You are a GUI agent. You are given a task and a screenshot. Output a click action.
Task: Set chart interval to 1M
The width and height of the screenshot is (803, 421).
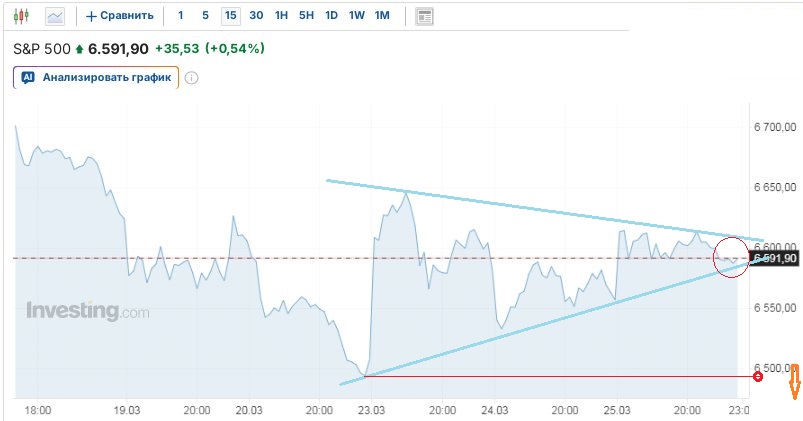(x=382, y=16)
